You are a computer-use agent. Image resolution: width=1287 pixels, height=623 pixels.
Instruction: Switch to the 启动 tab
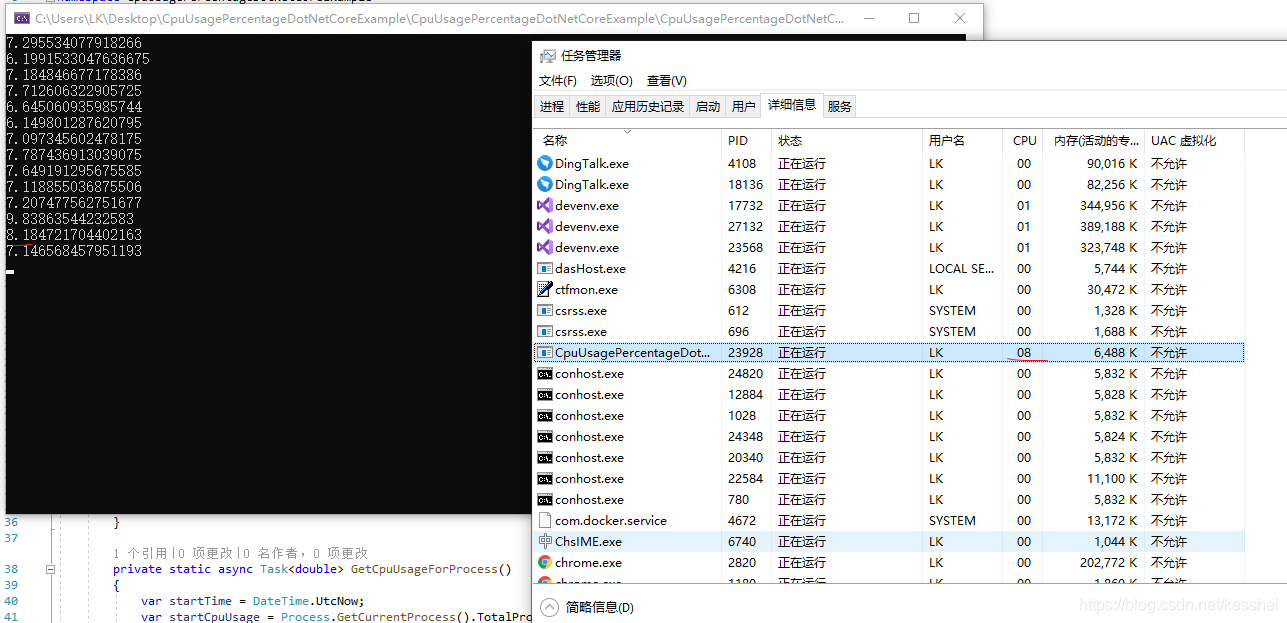click(x=708, y=106)
